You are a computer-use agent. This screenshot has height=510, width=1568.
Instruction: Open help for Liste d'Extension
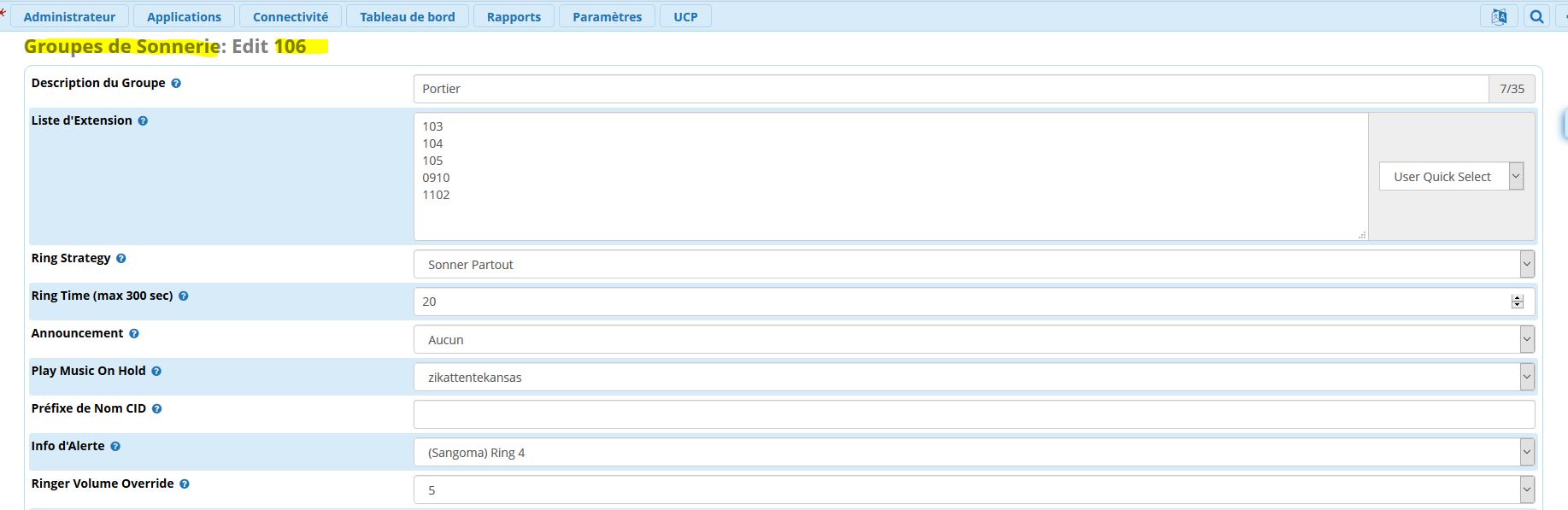[143, 121]
